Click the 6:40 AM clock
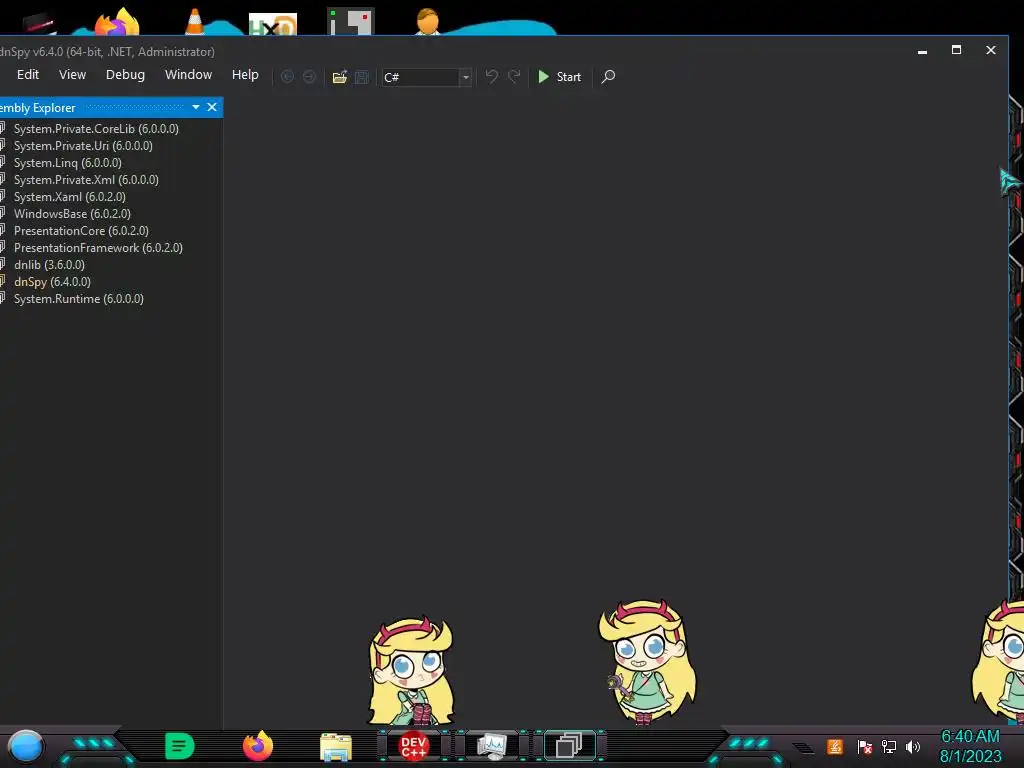The height and width of the screenshot is (768, 1024). click(x=970, y=737)
